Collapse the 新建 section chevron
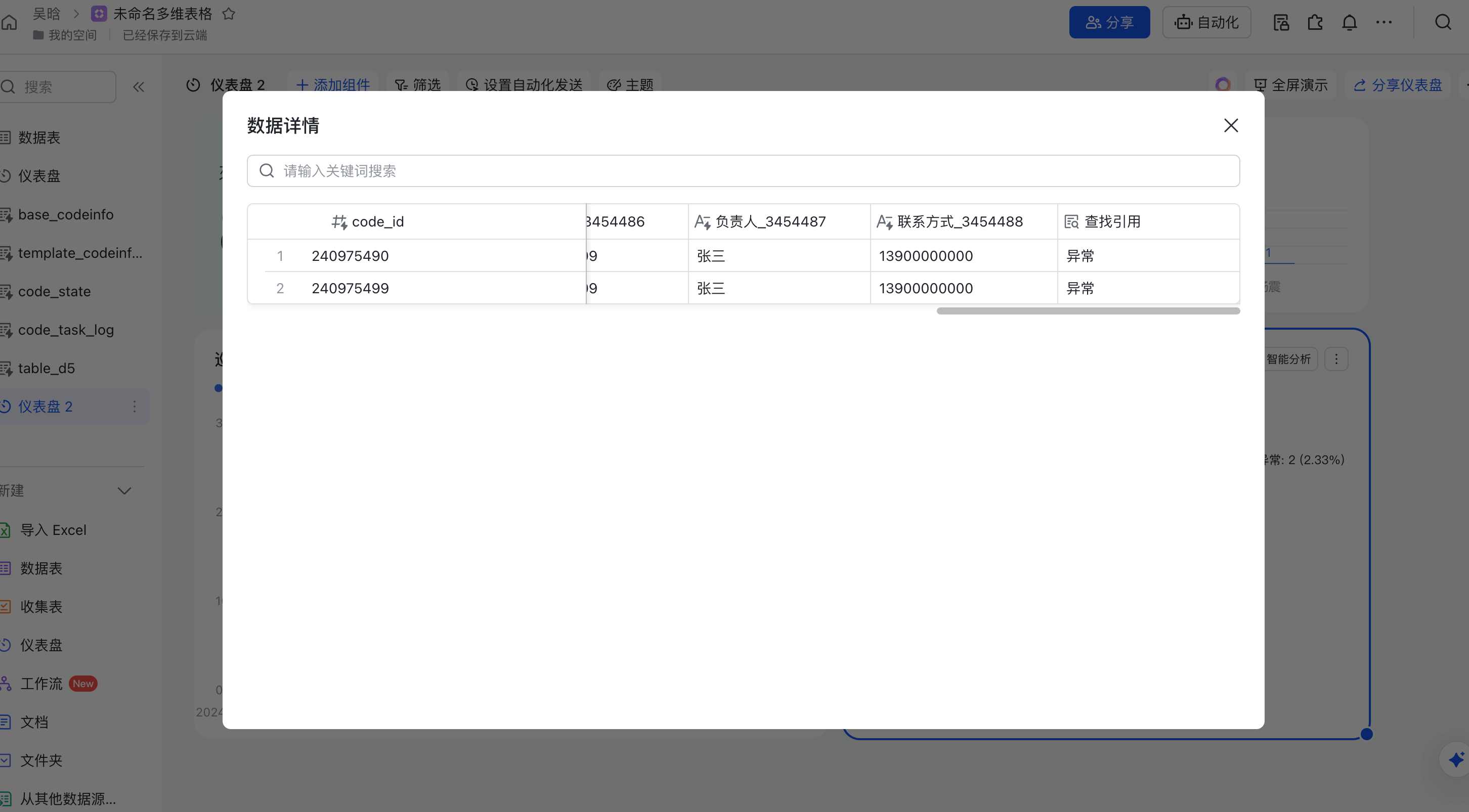1469x812 pixels. 124,490
